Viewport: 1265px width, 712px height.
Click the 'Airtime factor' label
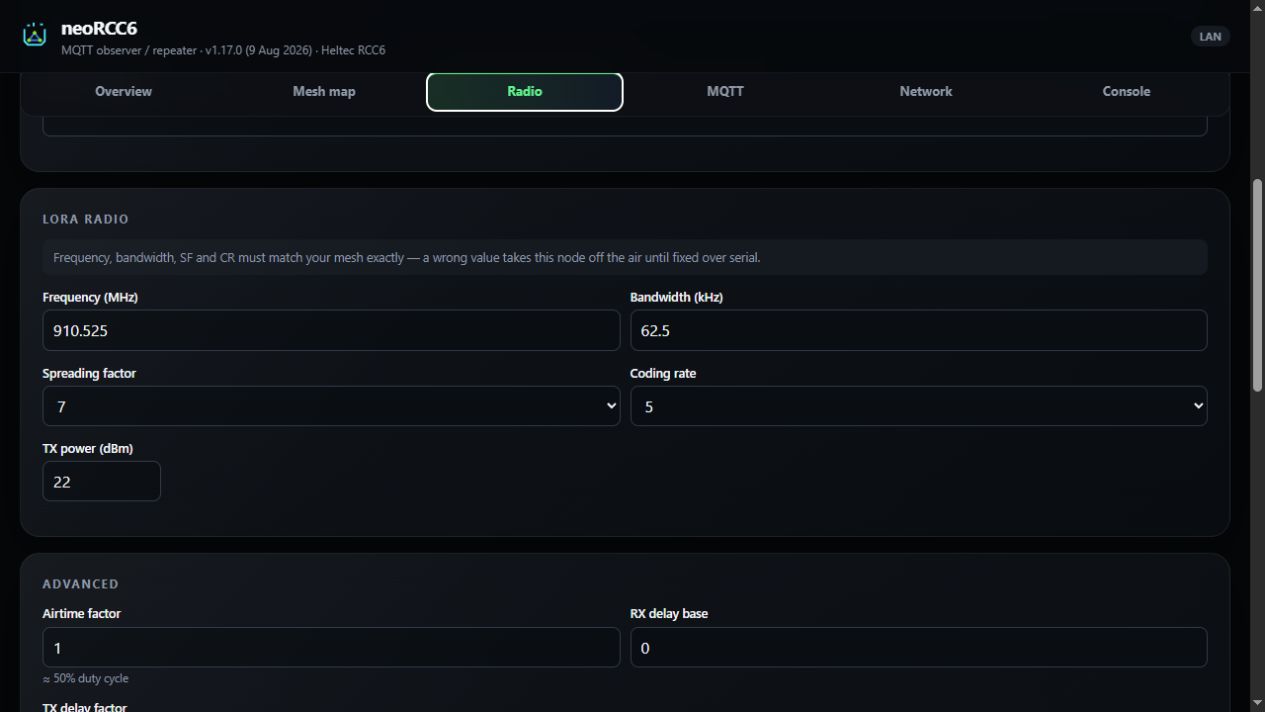81,613
